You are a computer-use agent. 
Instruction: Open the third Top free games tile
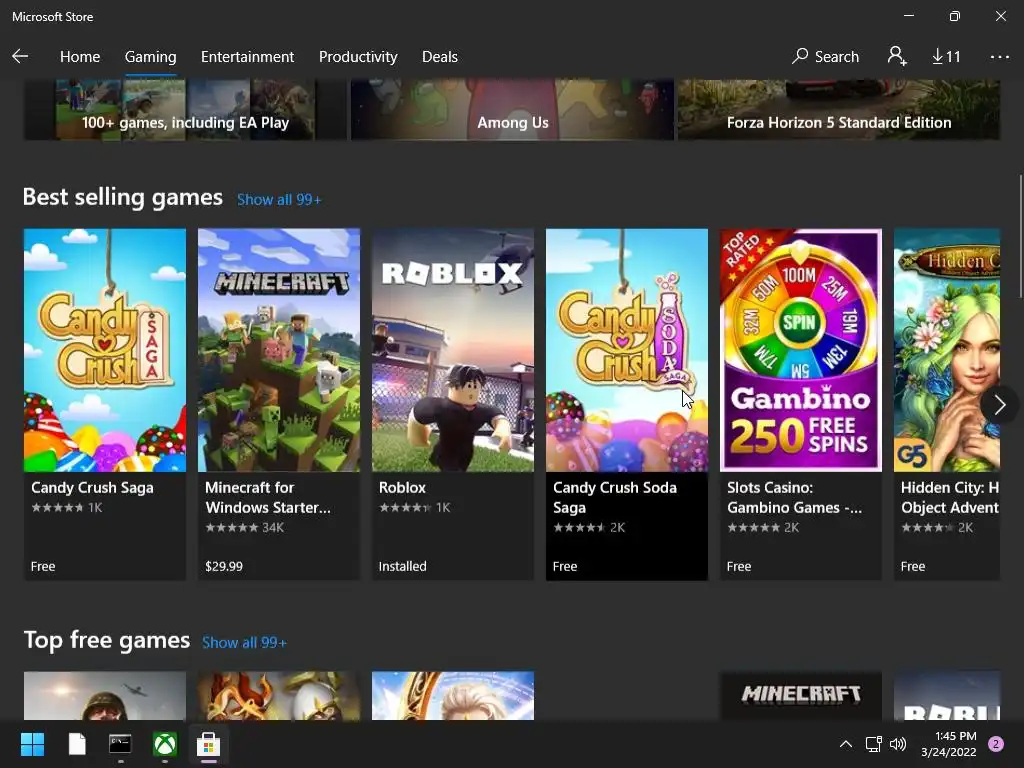click(x=453, y=696)
